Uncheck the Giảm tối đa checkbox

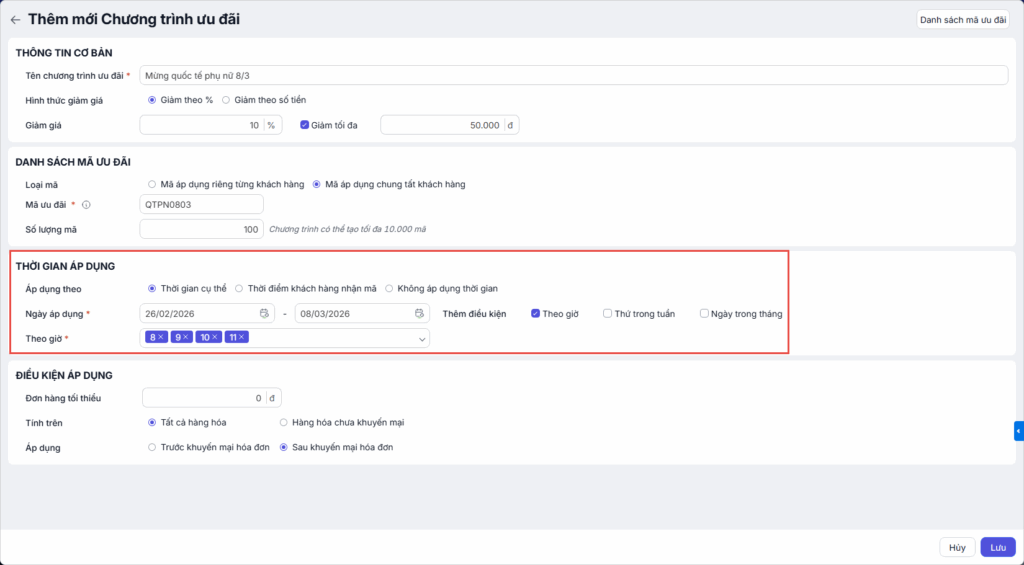(305, 125)
